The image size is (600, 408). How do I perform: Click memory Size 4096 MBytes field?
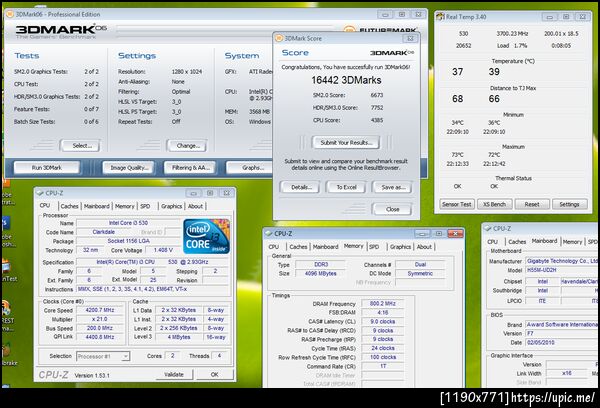[321, 273]
